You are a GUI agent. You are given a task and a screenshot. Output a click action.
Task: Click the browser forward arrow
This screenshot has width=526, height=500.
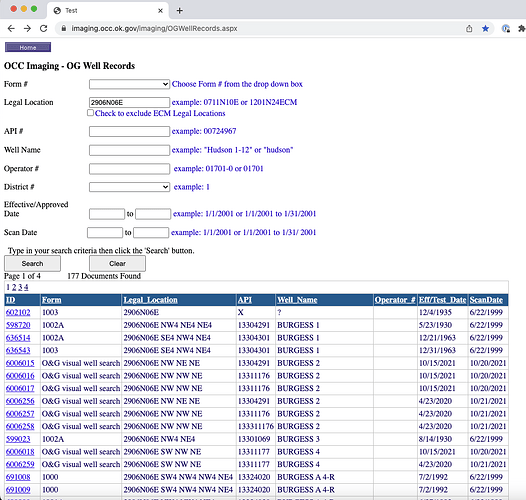(x=28, y=29)
